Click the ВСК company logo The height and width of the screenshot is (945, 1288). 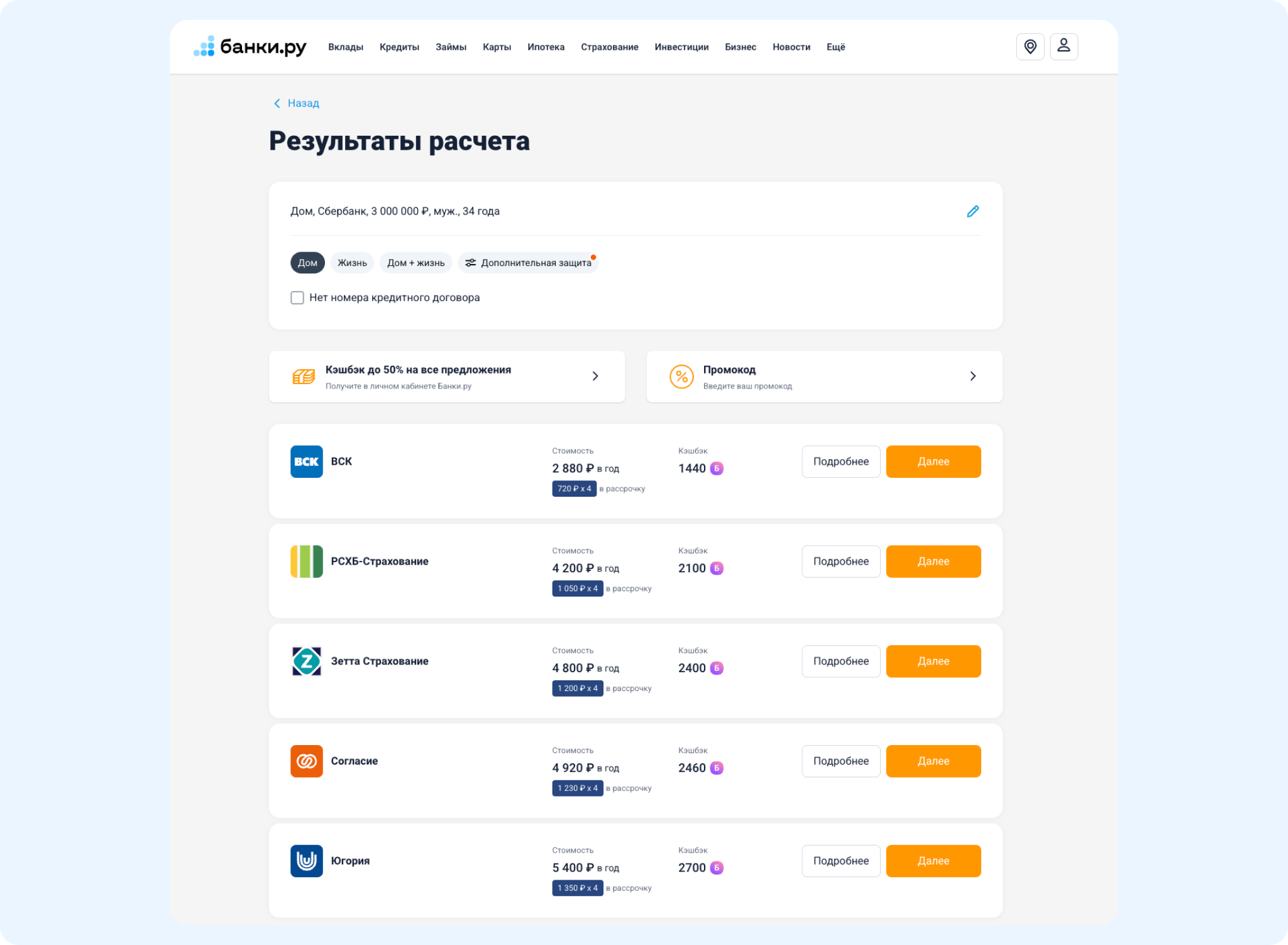(x=306, y=461)
